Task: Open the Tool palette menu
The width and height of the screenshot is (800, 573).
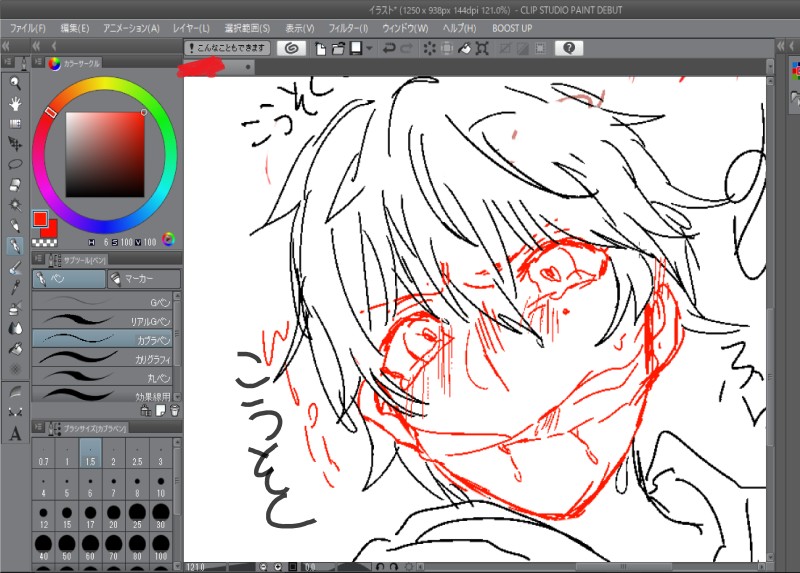Action: (8, 62)
